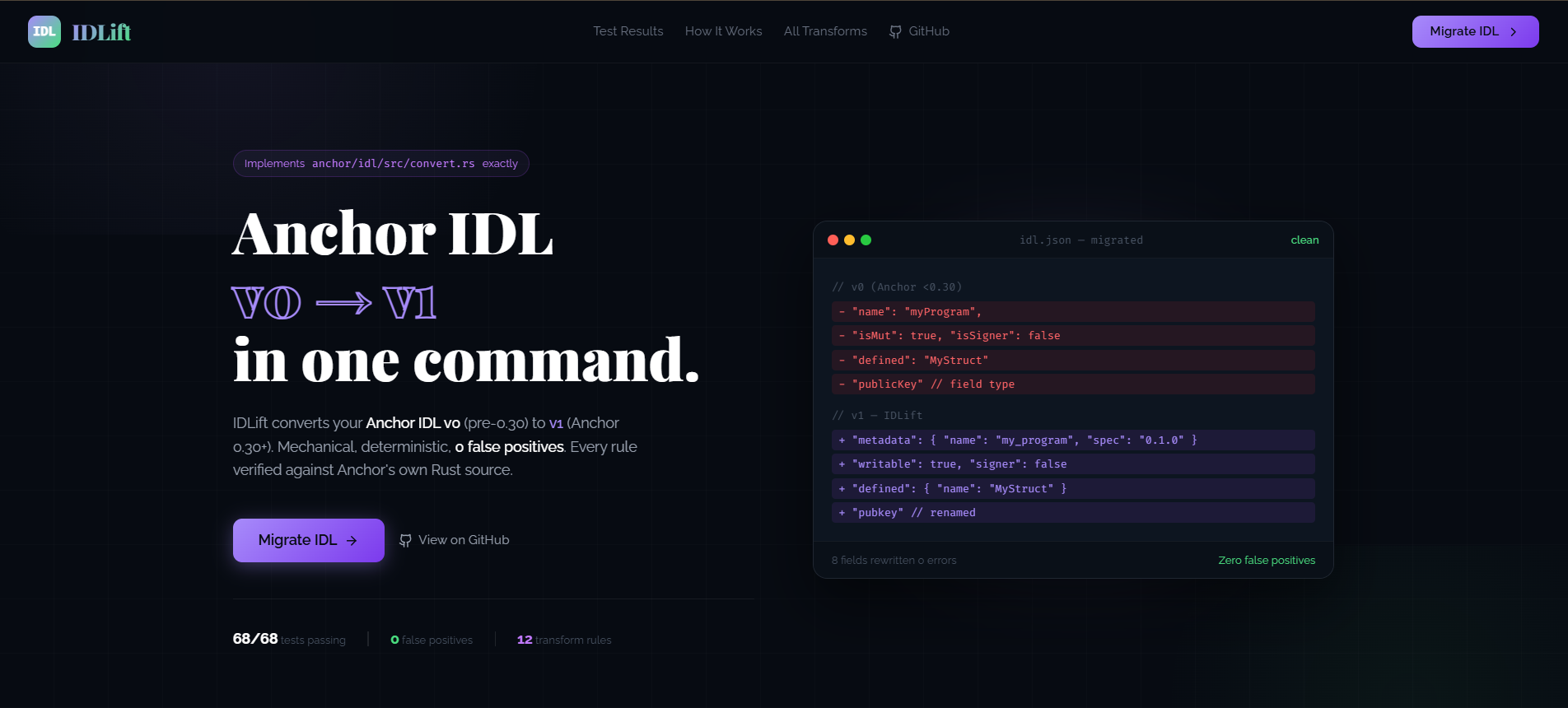Click GitHub icon in navigation bar

point(895,32)
